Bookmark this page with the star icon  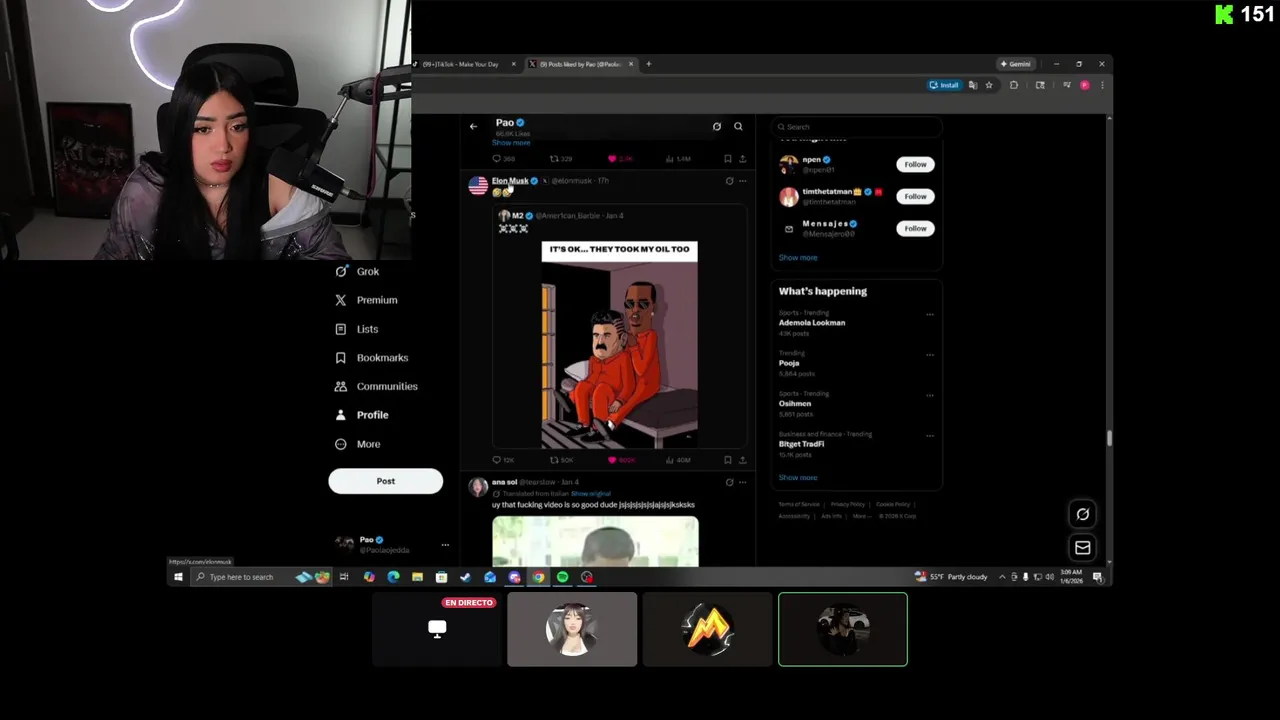click(989, 85)
